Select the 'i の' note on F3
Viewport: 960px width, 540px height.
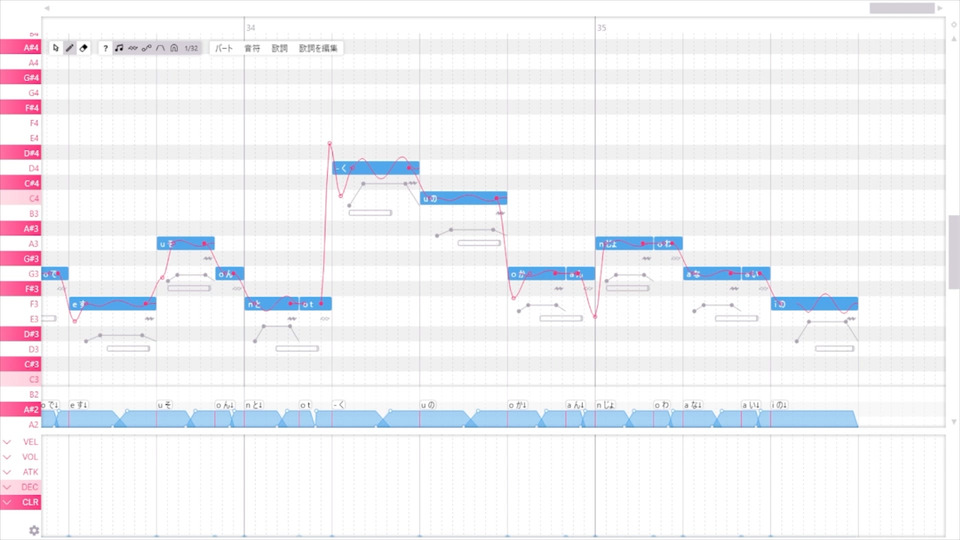[x=814, y=304]
